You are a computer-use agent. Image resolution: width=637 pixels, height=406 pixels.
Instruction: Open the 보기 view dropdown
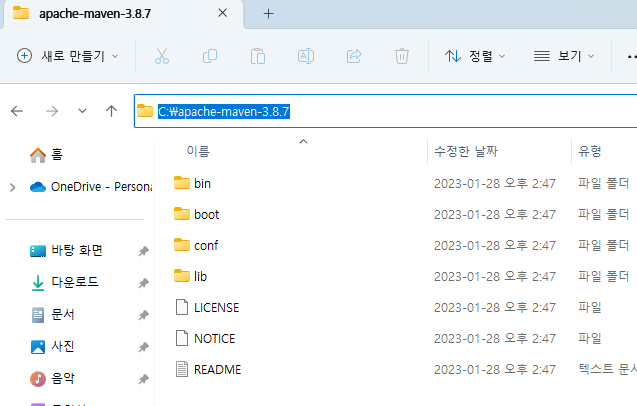564,56
